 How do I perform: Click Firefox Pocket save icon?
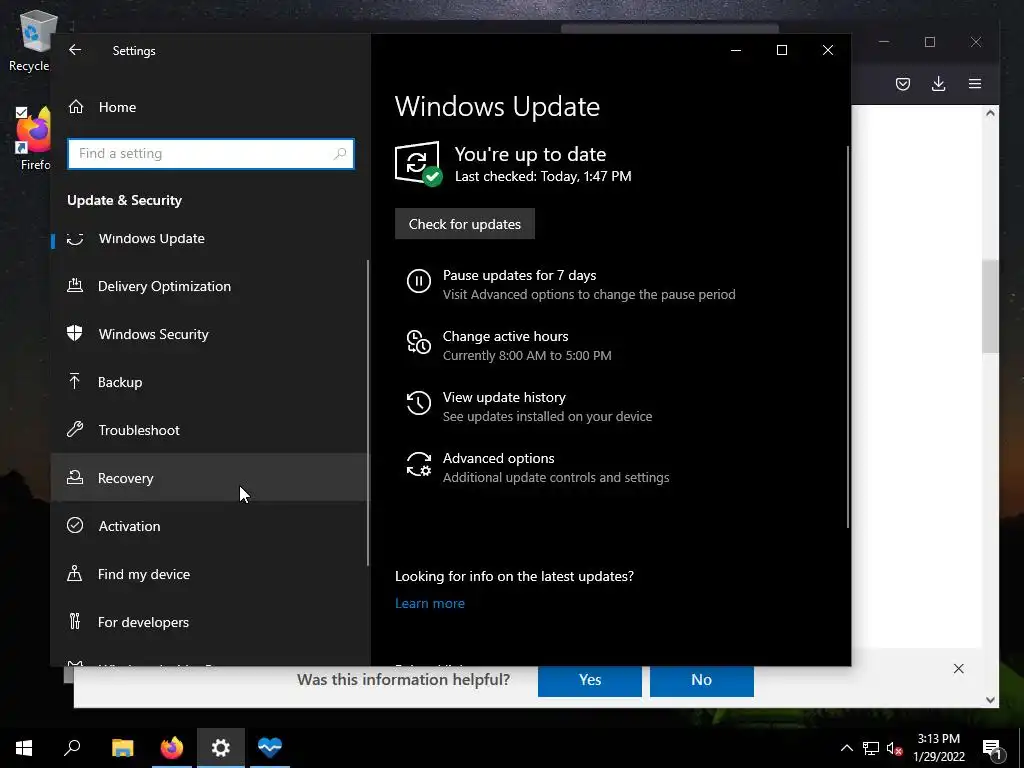[x=903, y=84]
